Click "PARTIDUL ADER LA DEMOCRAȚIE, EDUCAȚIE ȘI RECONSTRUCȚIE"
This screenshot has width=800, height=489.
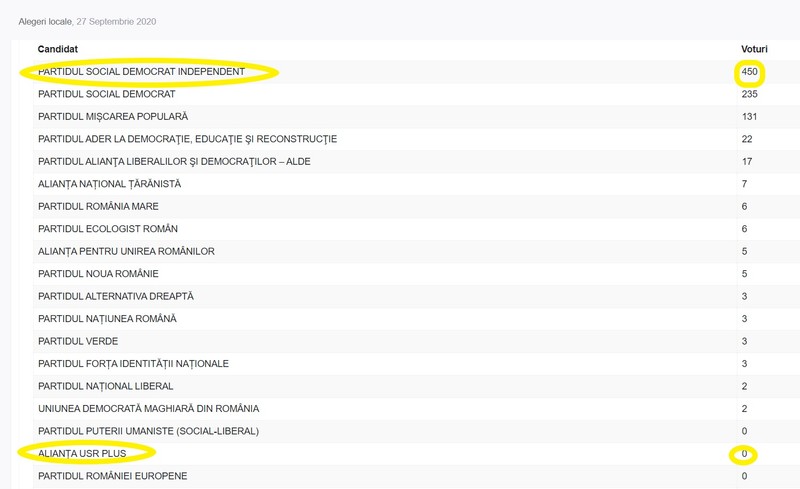tap(187, 139)
